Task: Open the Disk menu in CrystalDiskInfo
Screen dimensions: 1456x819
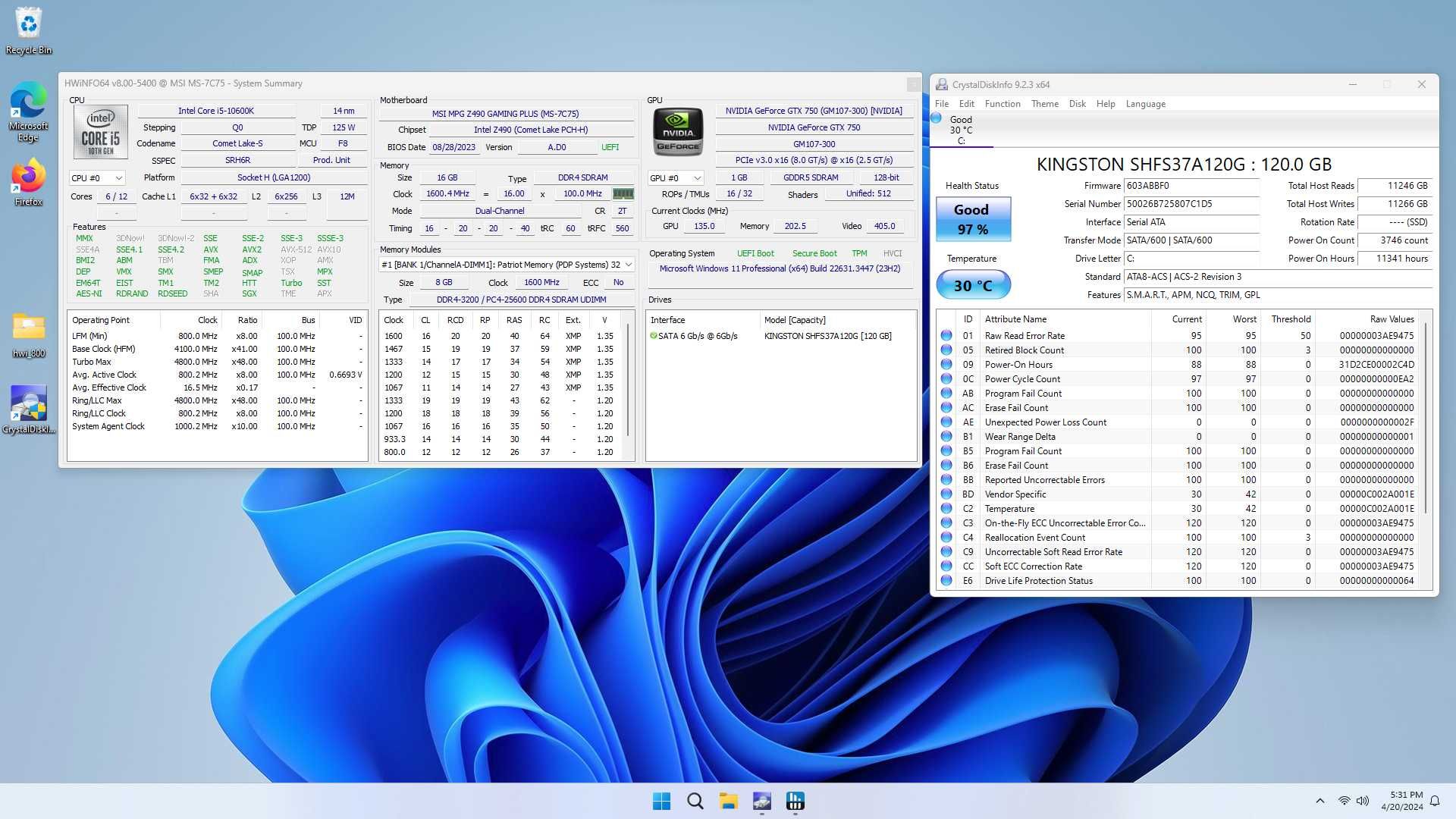Action: 1077,104
